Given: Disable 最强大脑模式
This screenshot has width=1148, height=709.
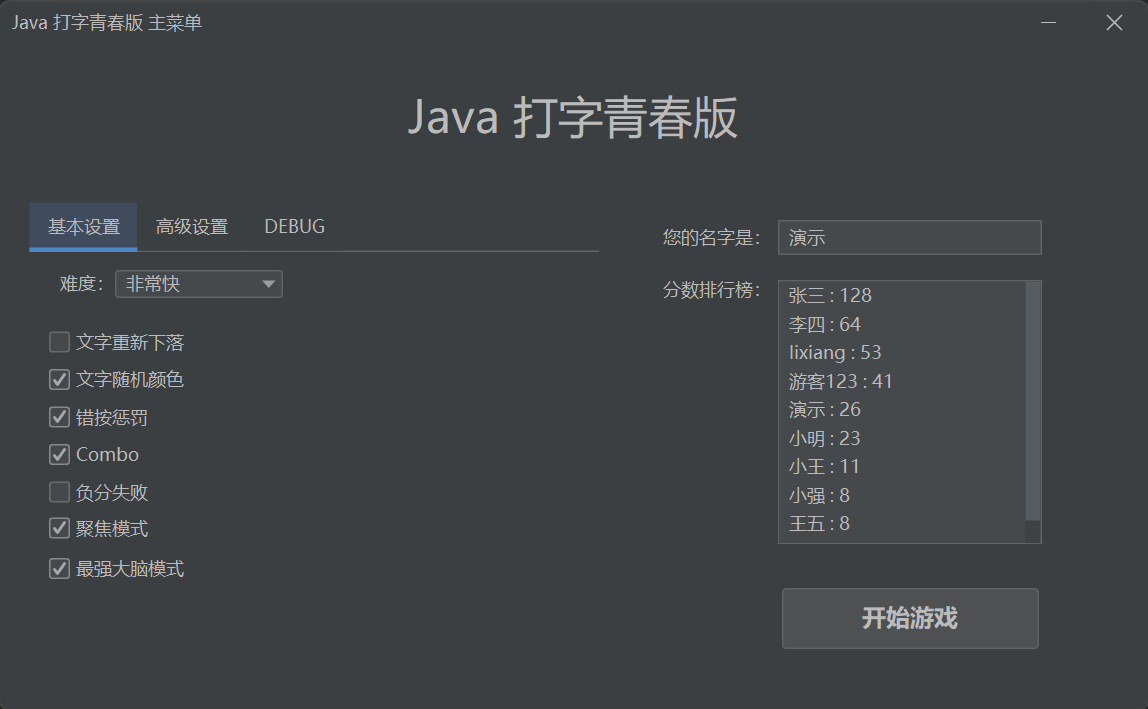Looking at the screenshot, I should tap(58, 568).
